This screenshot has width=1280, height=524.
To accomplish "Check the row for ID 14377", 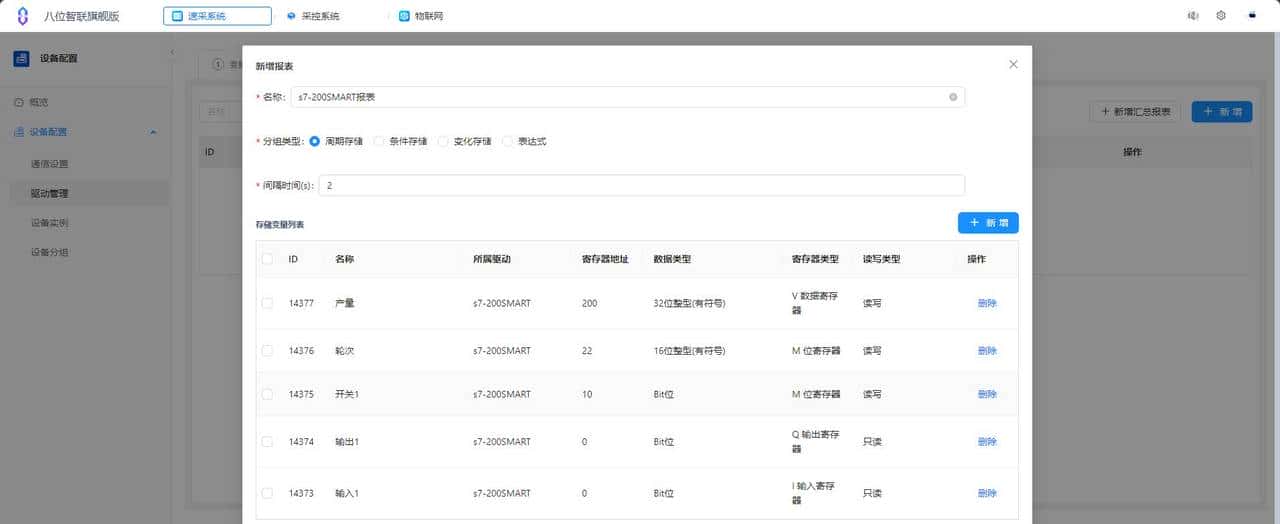I will [267, 303].
